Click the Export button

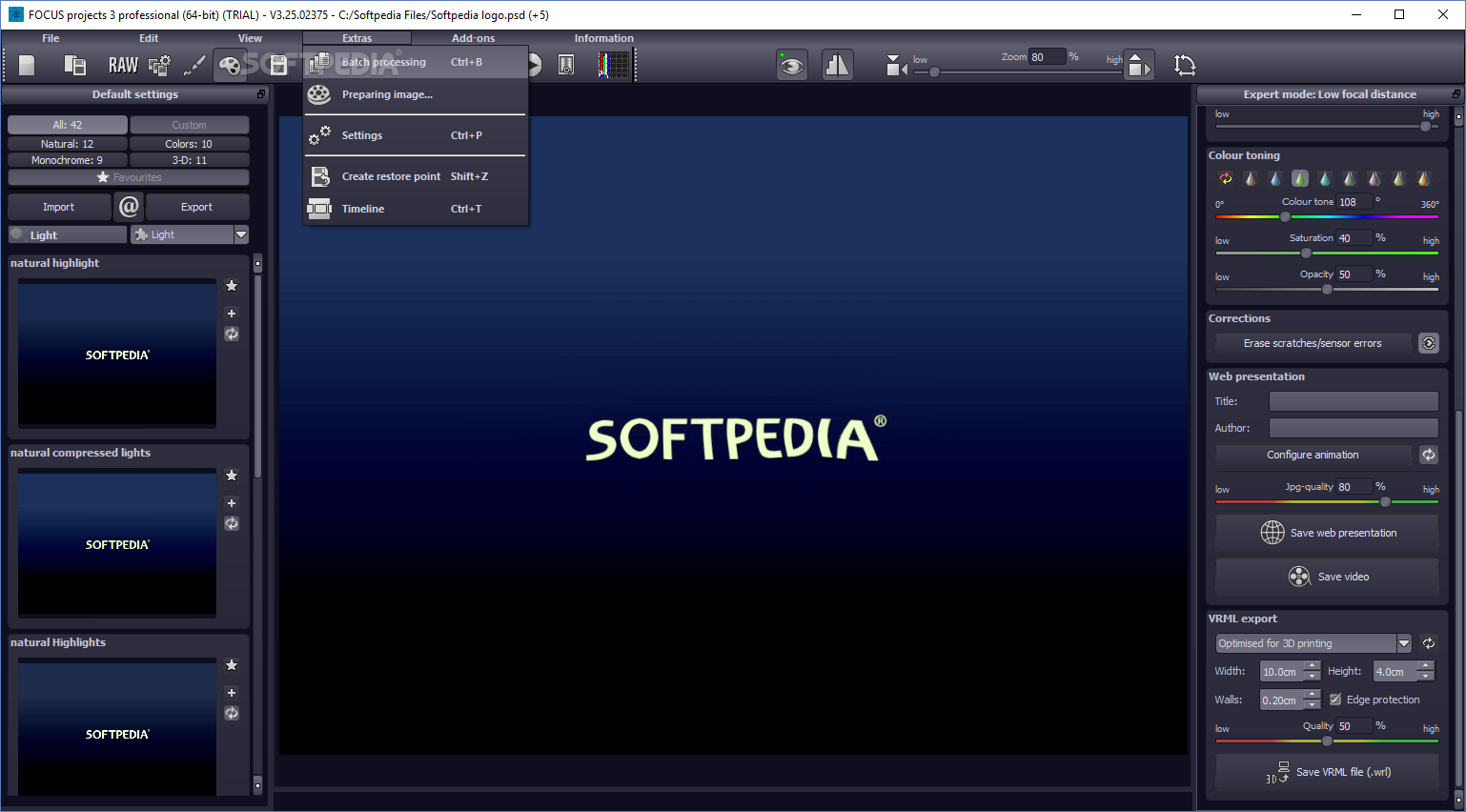[x=196, y=207]
